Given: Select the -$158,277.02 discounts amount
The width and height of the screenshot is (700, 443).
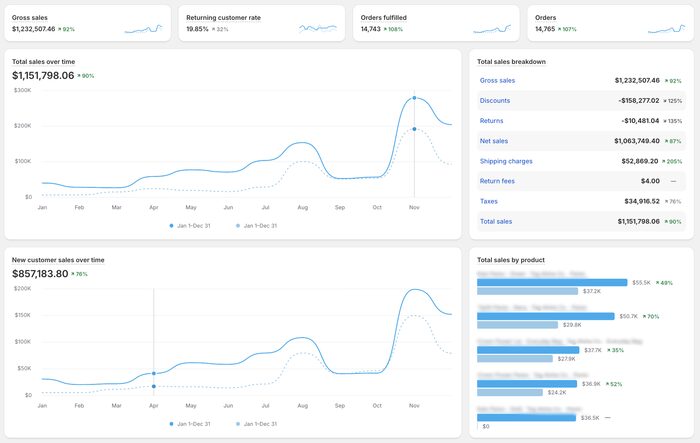Looking at the screenshot, I should point(639,100).
